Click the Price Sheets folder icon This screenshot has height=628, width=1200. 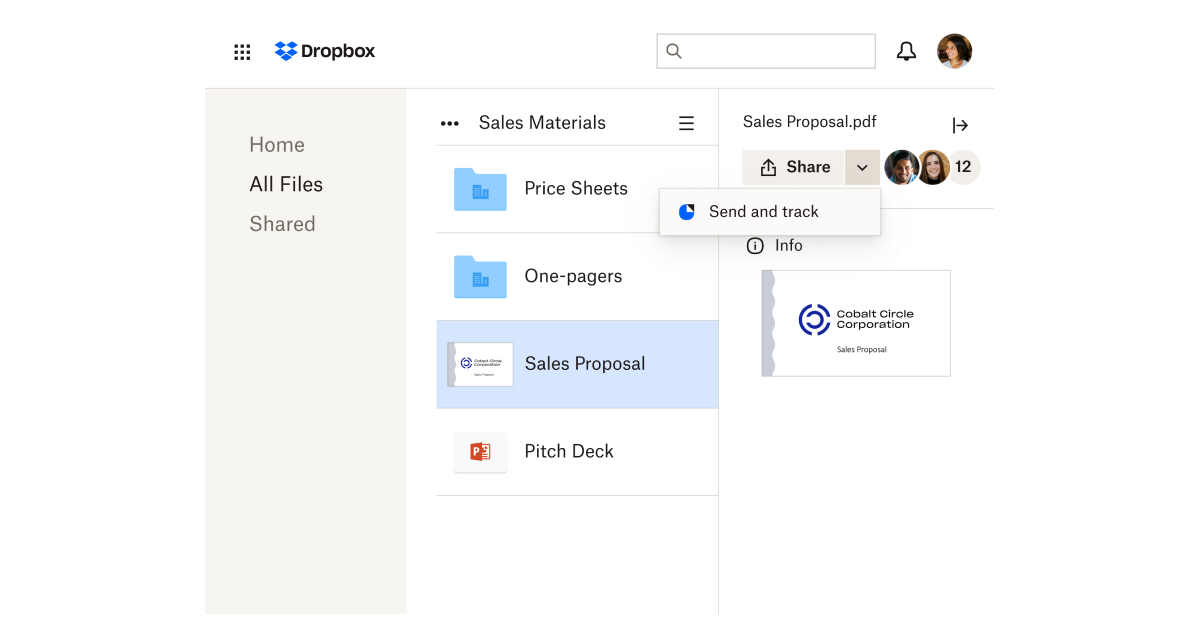pyautogui.click(x=480, y=189)
